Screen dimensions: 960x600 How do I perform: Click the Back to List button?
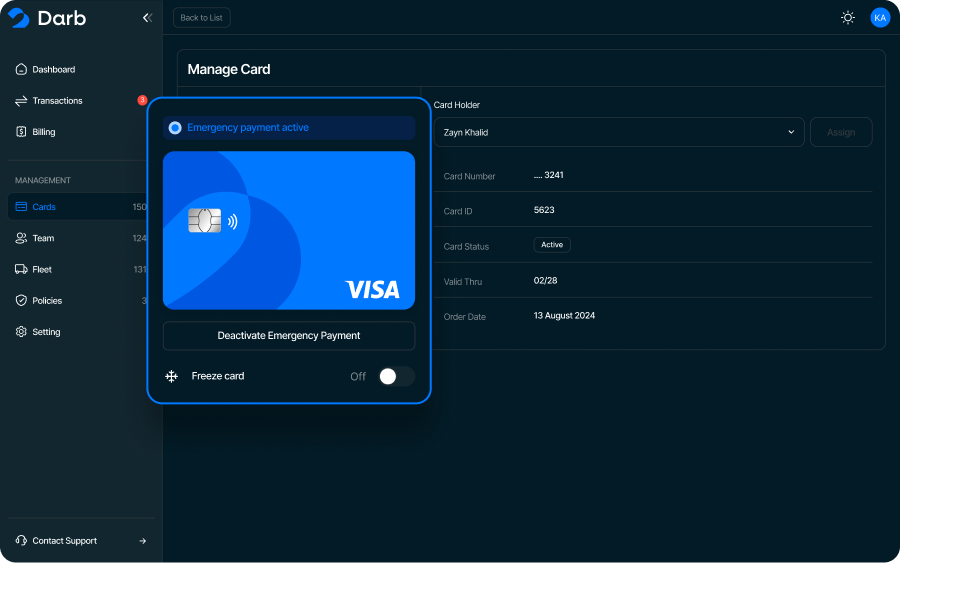pyautogui.click(x=201, y=18)
